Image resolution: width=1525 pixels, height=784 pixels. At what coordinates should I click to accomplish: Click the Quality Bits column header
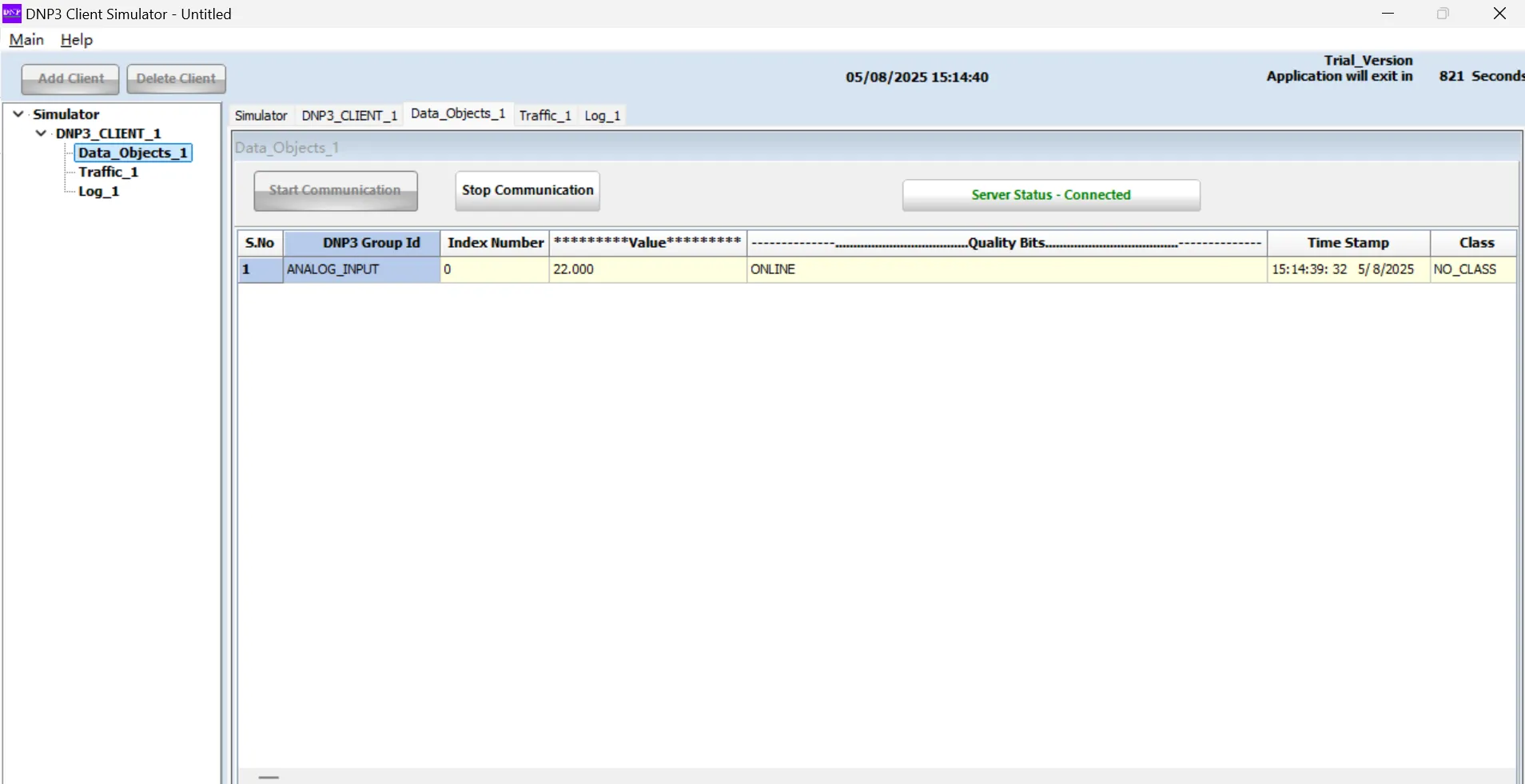tap(1007, 243)
